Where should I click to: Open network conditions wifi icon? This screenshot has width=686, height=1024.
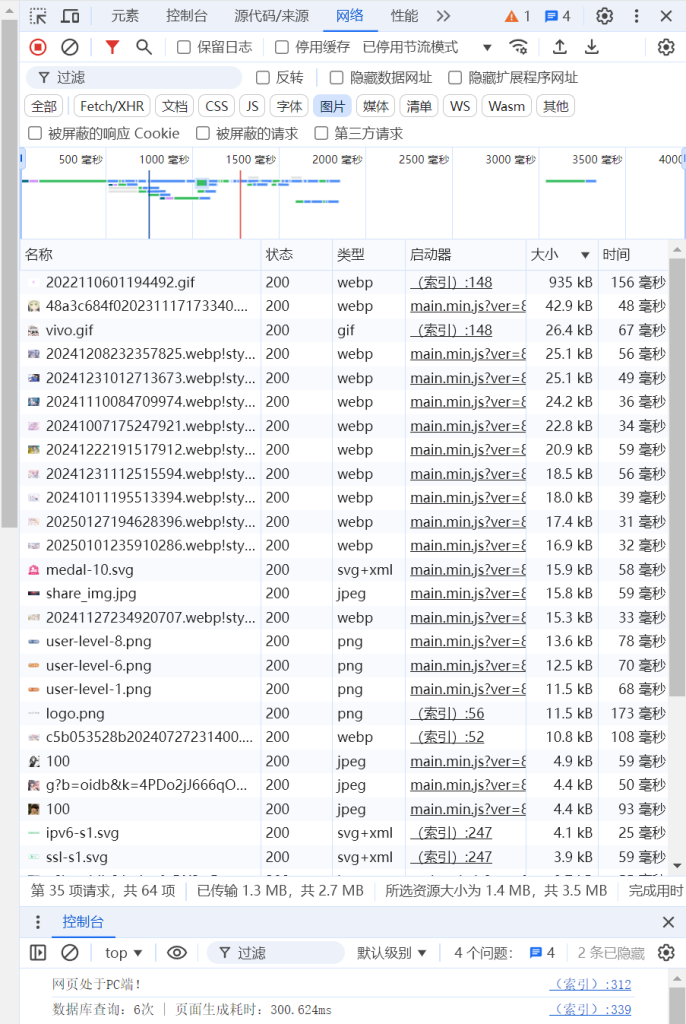[x=518, y=47]
